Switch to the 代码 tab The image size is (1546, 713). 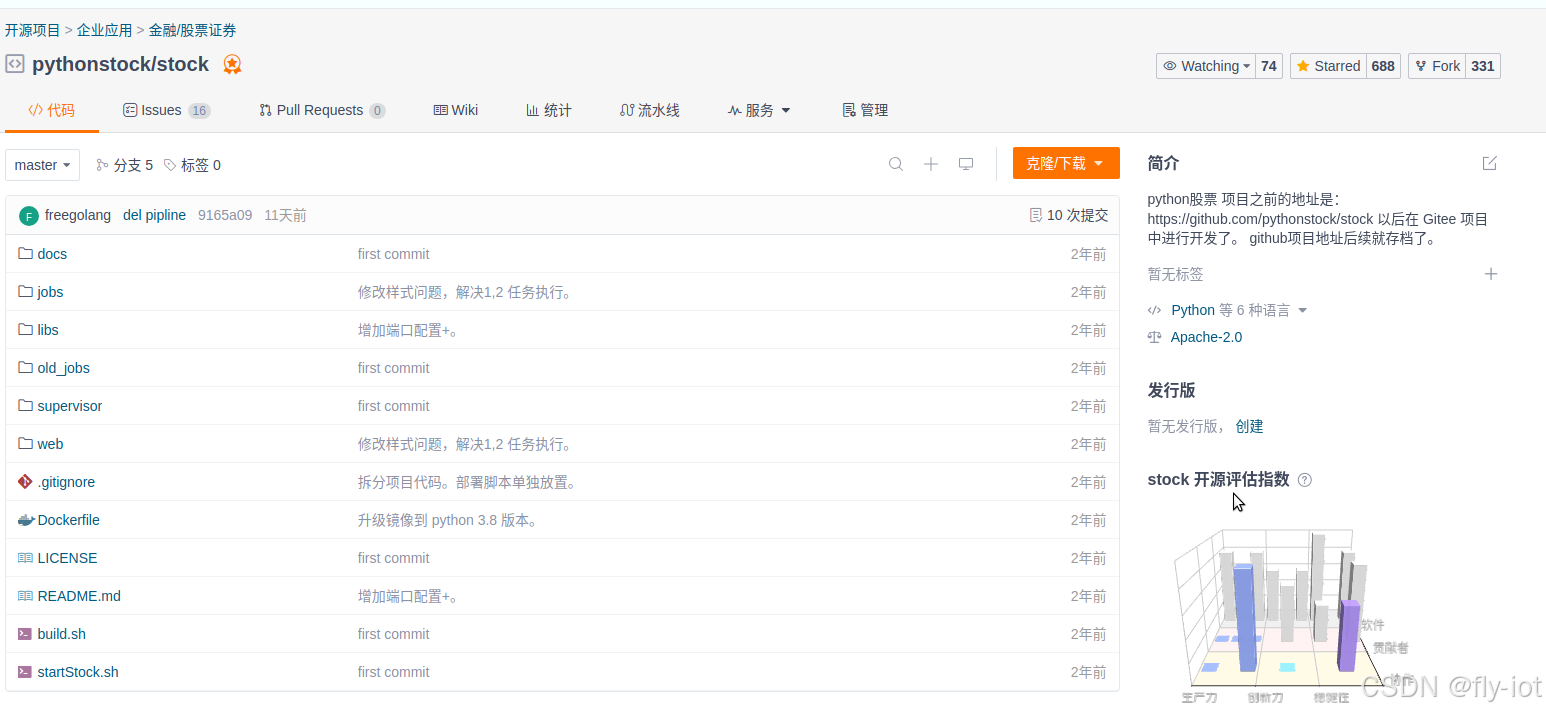pyautogui.click(x=52, y=110)
